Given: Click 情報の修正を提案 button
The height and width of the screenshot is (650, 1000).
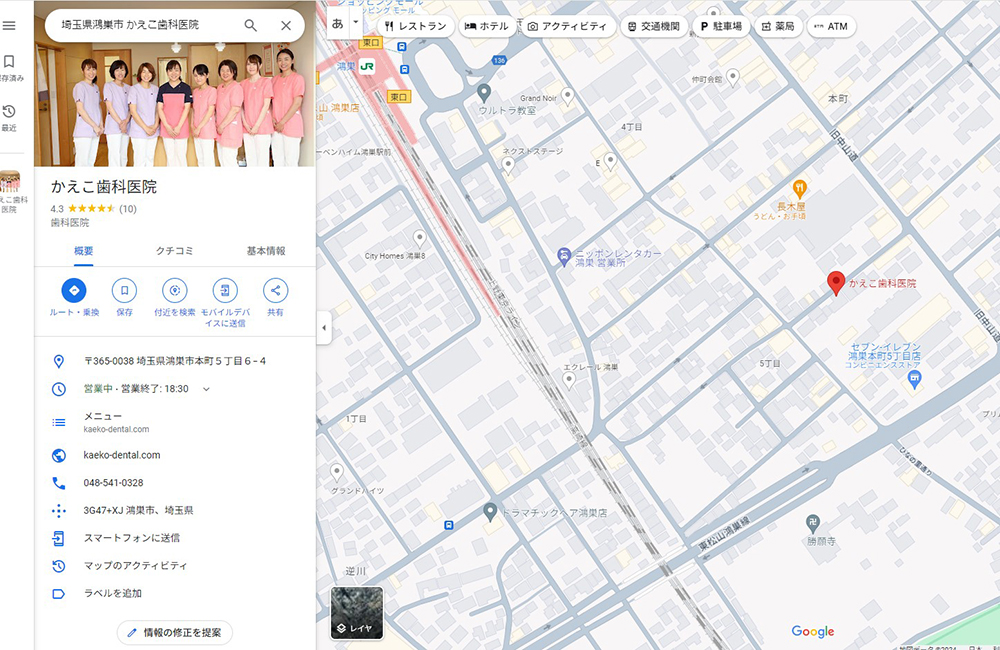Looking at the screenshot, I should click(x=175, y=632).
